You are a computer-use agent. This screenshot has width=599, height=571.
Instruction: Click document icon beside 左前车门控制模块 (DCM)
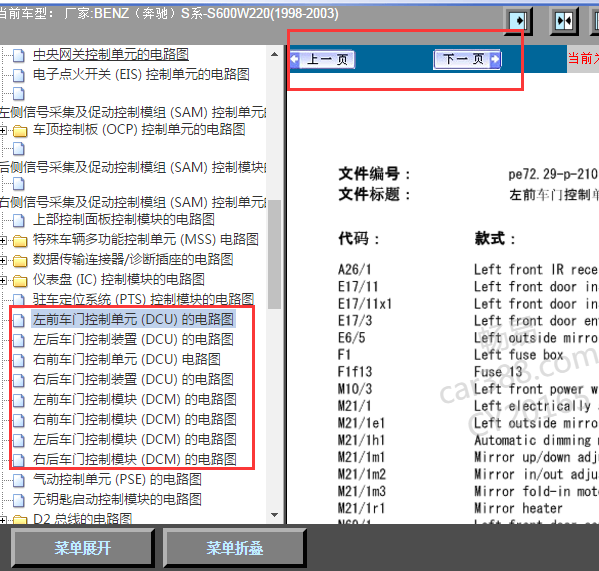pos(19,400)
